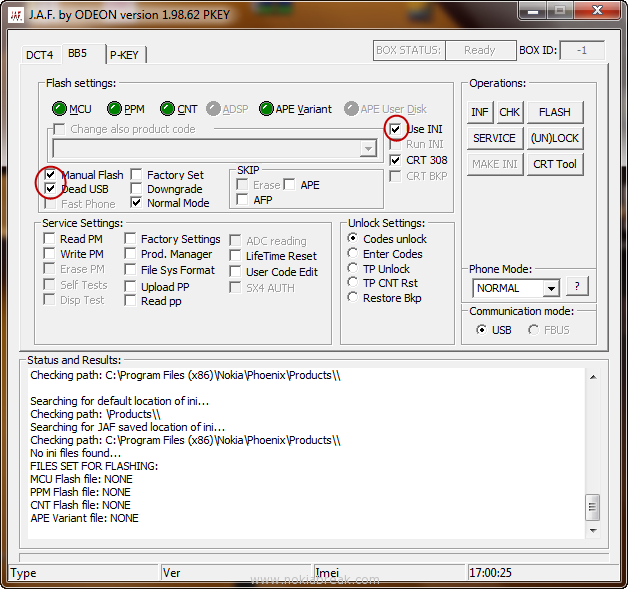Check the Factory Settings service checkbox
Image resolution: width=628 pixels, height=589 pixels.
tap(130, 239)
